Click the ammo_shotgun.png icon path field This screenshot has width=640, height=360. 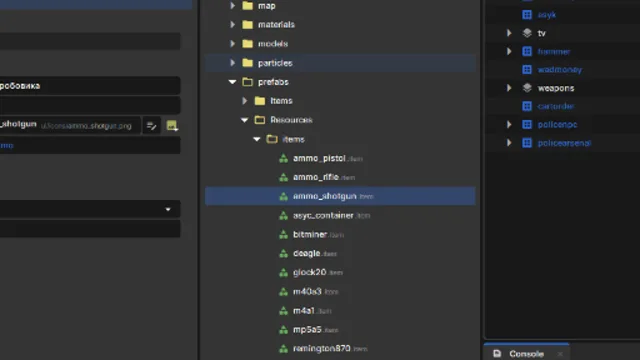coord(70,125)
